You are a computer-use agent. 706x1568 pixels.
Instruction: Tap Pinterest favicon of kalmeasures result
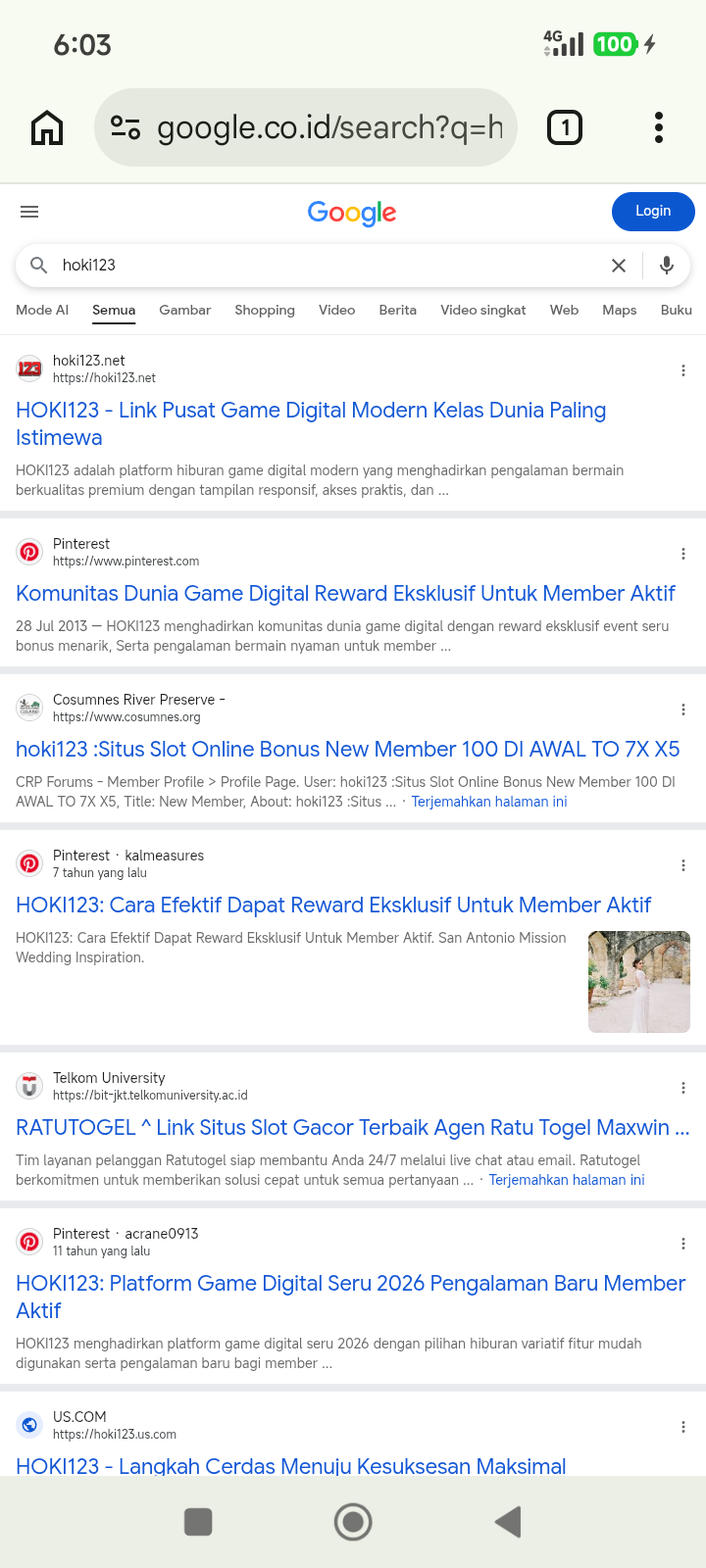[x=29, y=863]
